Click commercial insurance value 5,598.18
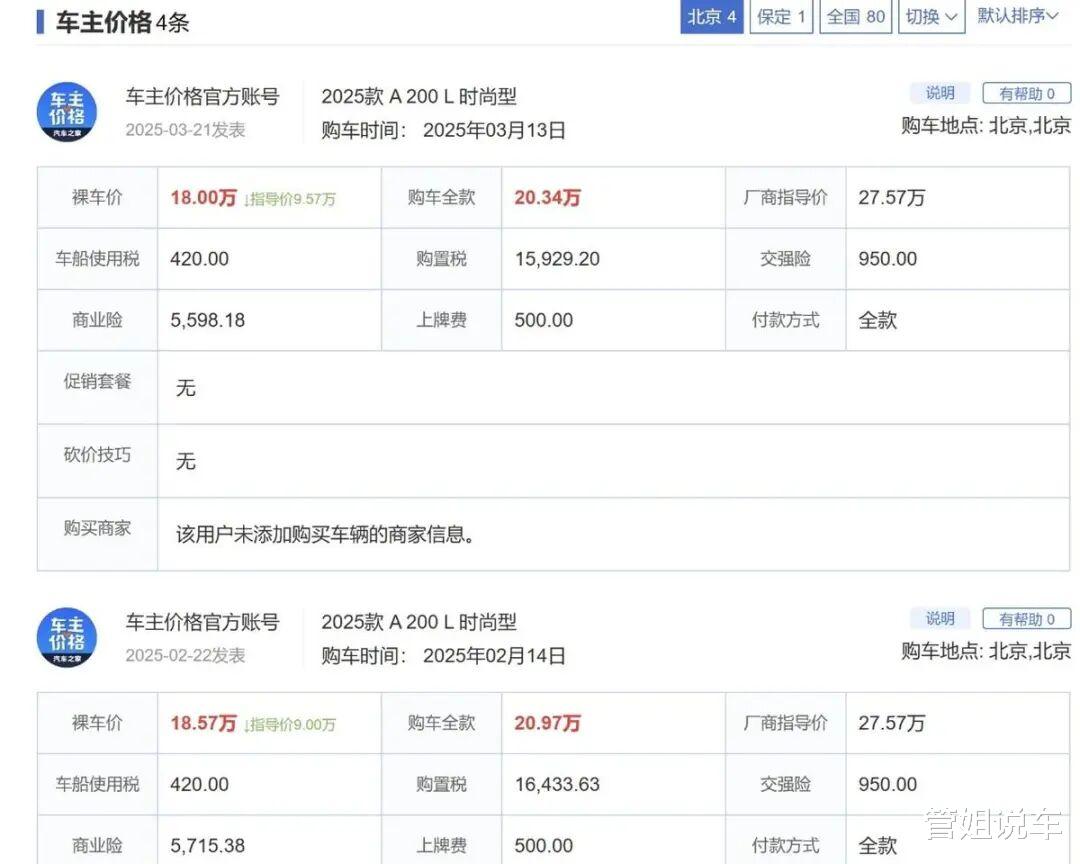This screenshot has width=1080, height=864. point(207,320)
